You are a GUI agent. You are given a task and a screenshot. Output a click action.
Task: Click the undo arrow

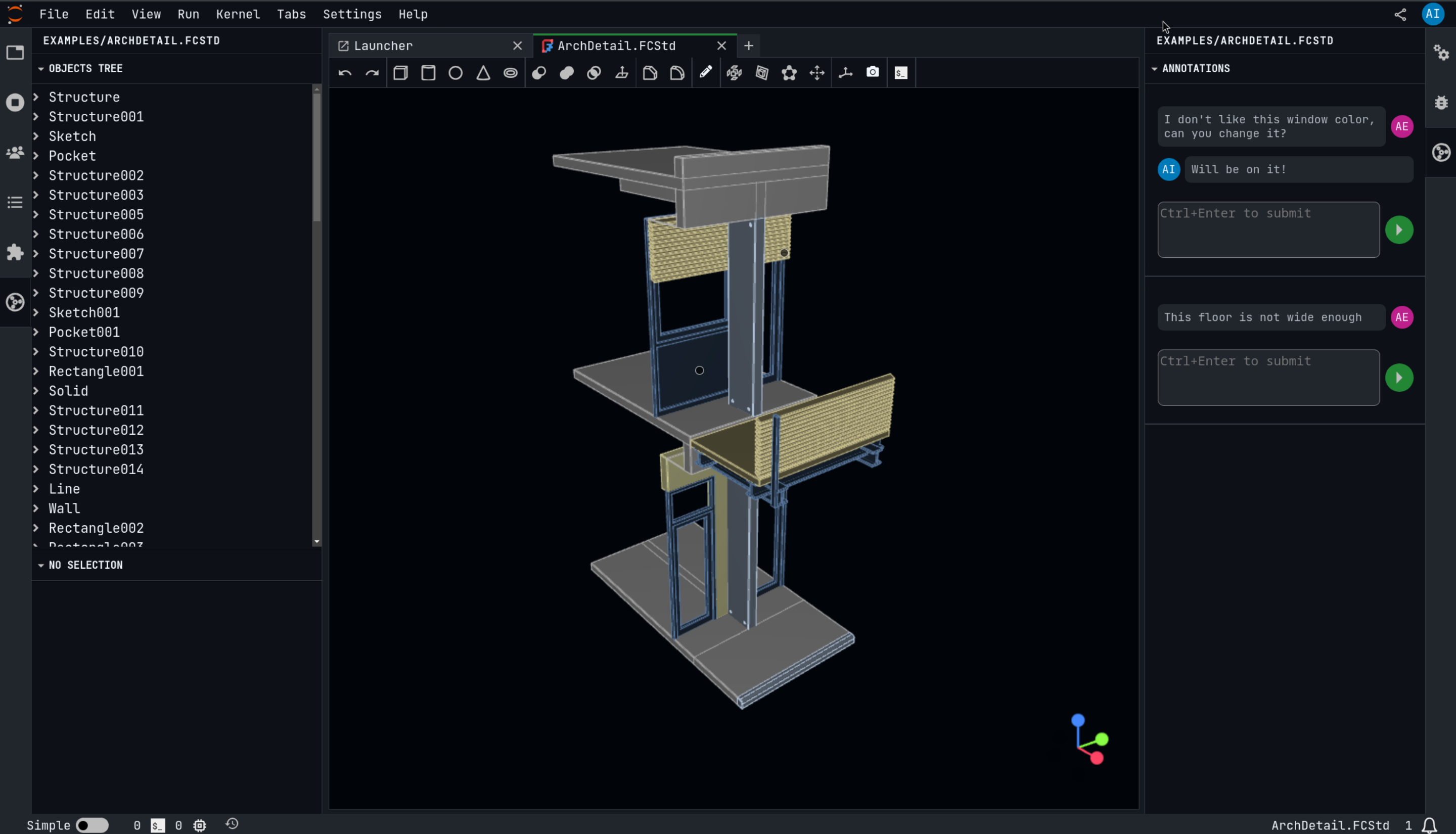point(345,73)
